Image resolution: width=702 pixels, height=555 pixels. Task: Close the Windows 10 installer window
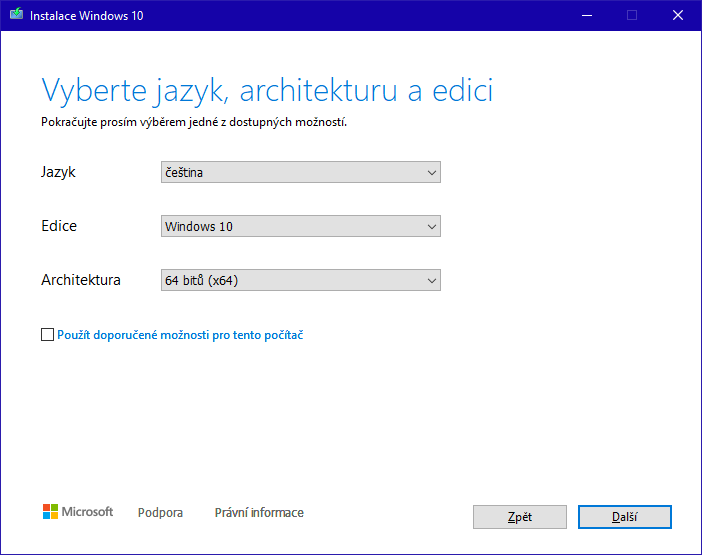(678, 15)
